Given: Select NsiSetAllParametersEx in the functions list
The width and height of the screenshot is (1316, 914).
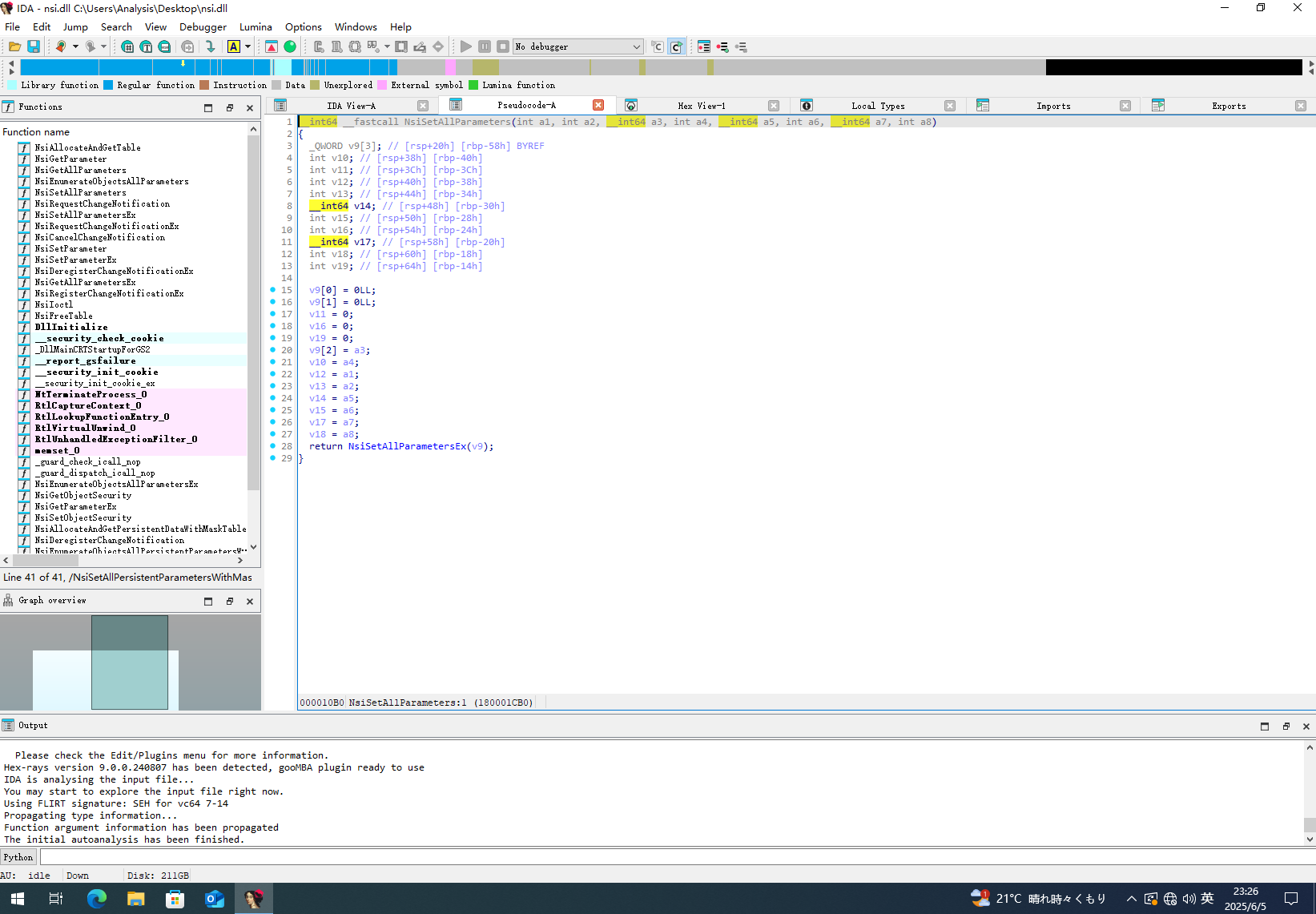Looking at the screenshot, I should [x=85, y=215].
